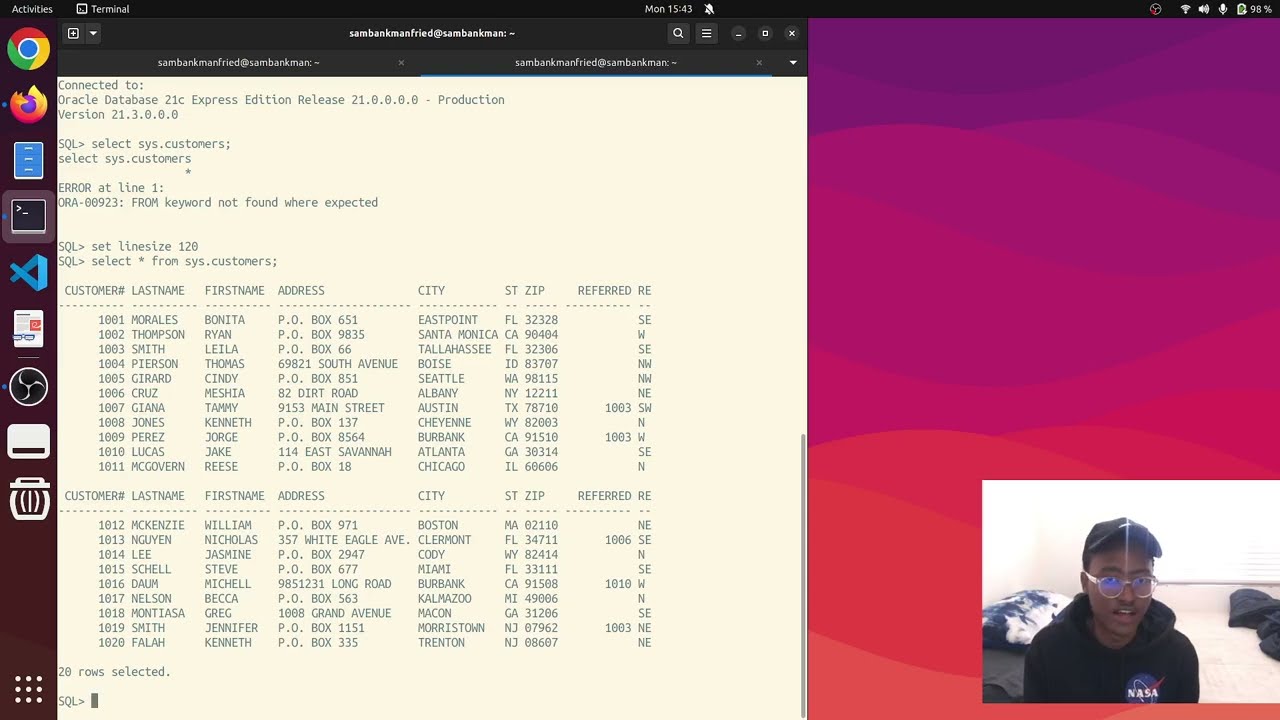Click the text 'EASTPOINT'
Image resolution: width=1280 pixels, height=720 pixels.
pyautogui.click(x=448, y=320)
